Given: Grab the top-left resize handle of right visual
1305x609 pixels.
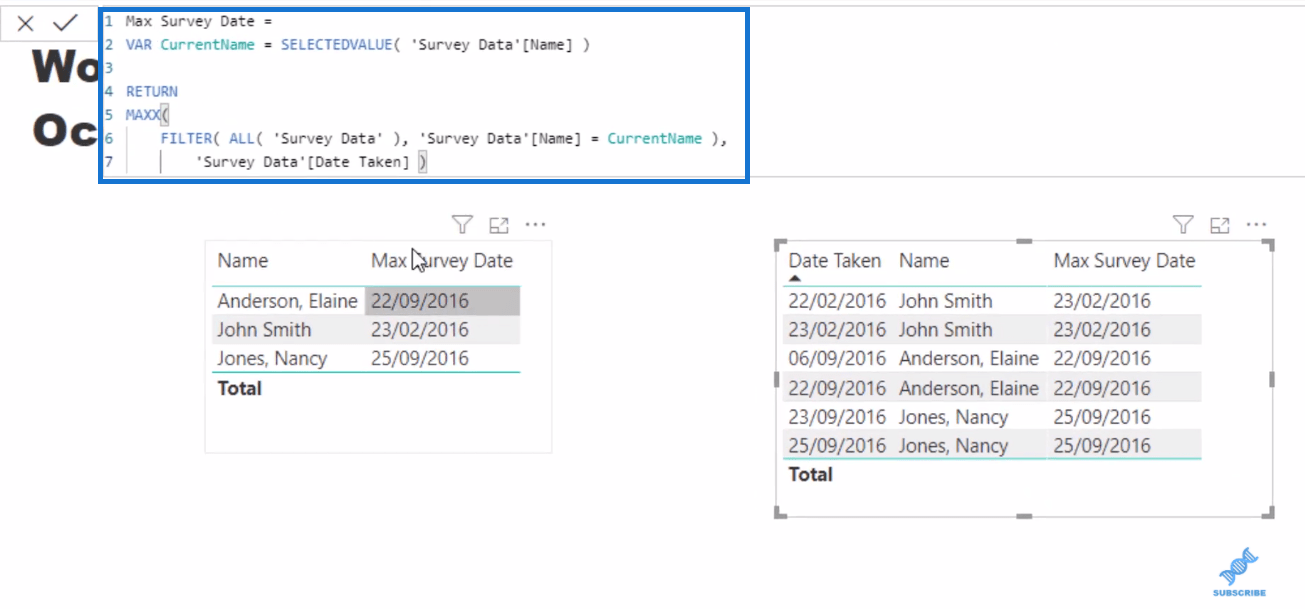Looking at the screenshot, I should (x=781, y=245).
